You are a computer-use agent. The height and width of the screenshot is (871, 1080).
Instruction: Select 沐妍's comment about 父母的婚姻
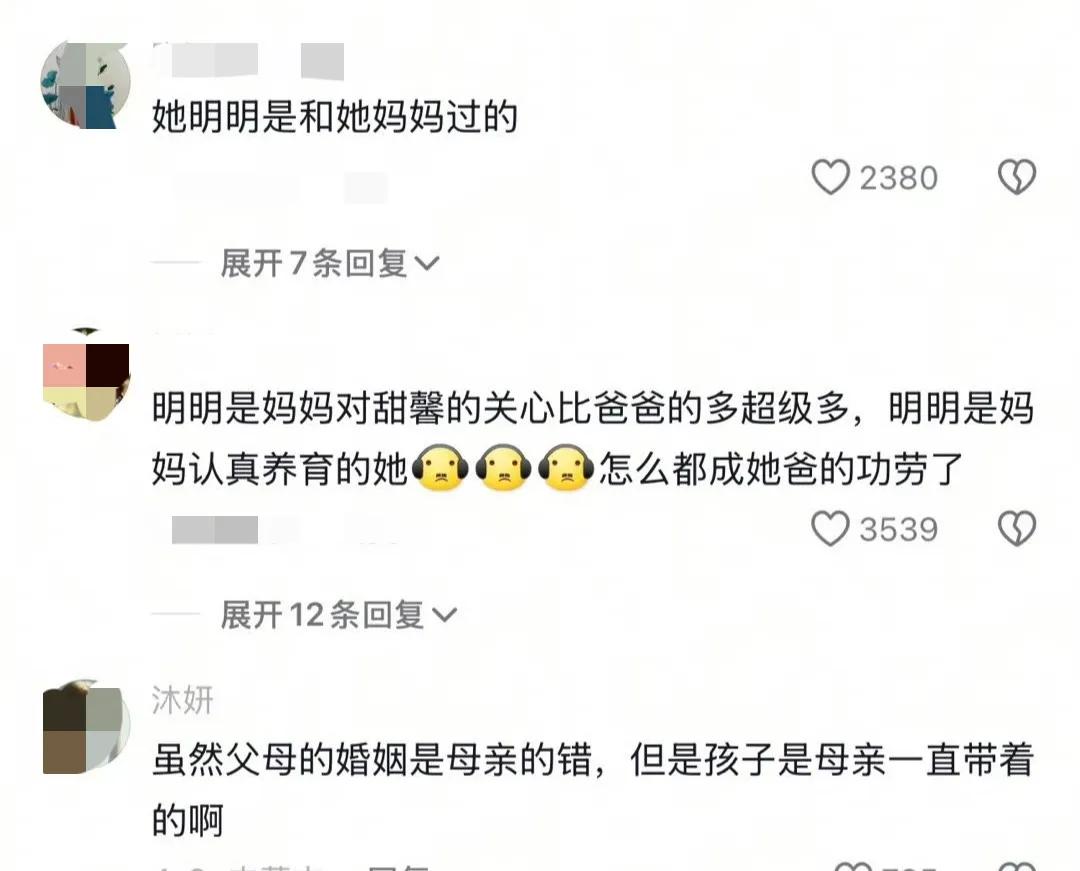coord(592,789)
